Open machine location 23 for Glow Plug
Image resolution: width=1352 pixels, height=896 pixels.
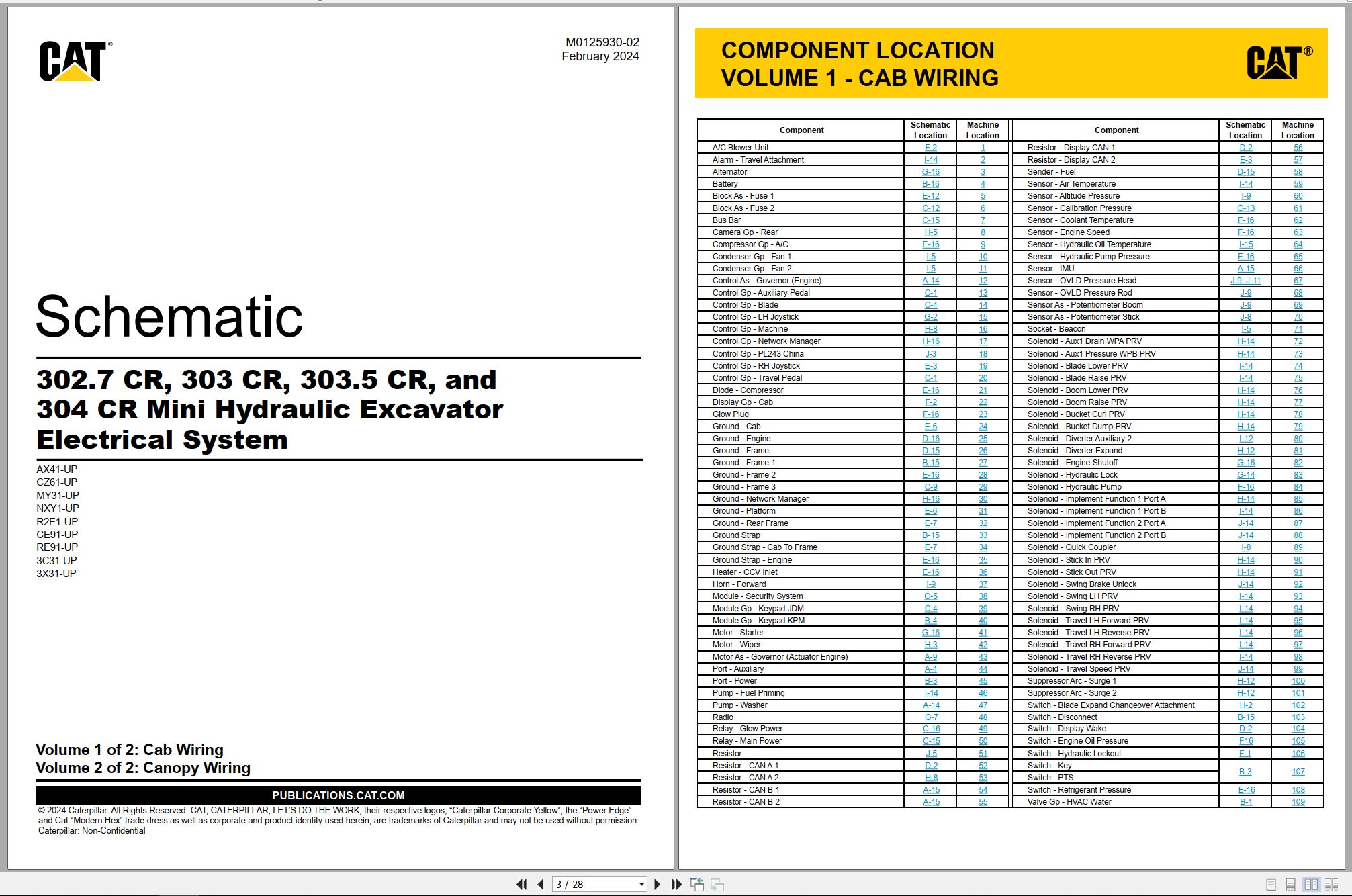(983, 414)
